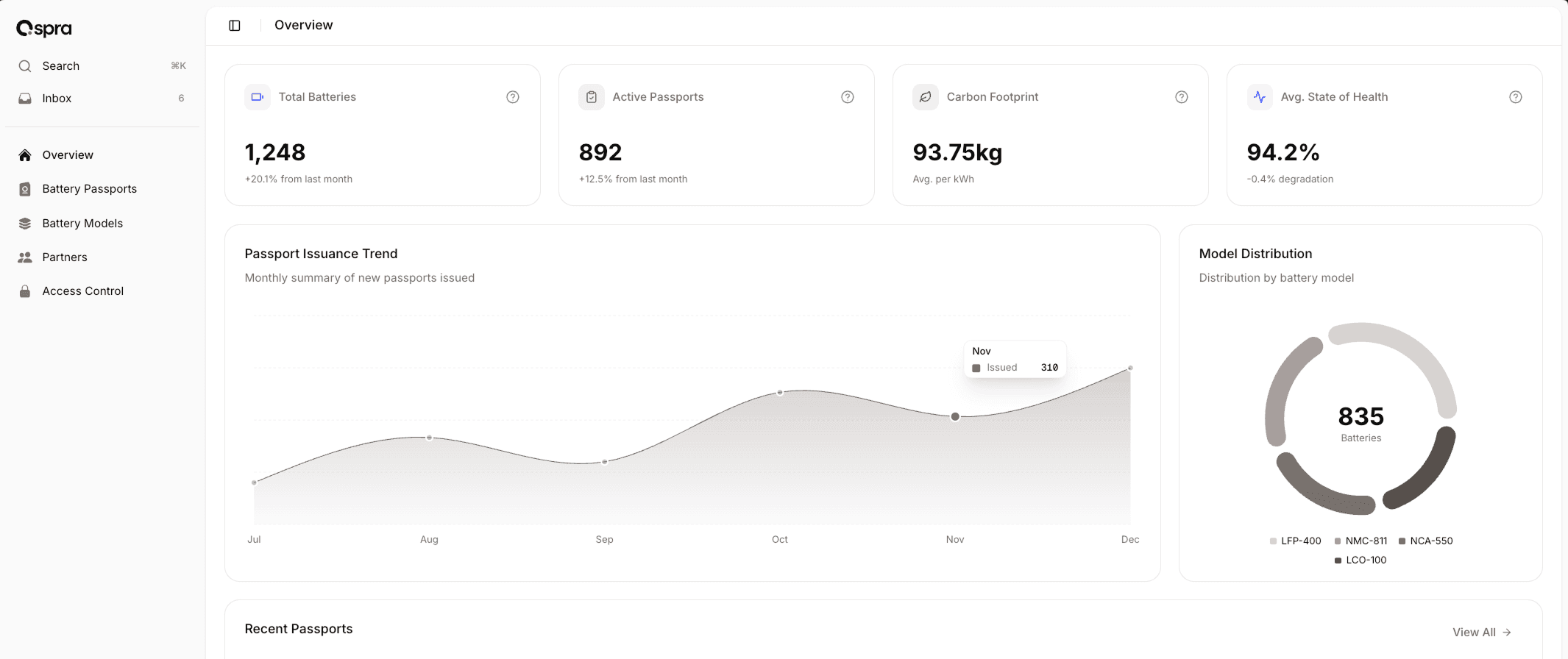
Task: Click the highlighted Nov data point
Action: point(955,417)
